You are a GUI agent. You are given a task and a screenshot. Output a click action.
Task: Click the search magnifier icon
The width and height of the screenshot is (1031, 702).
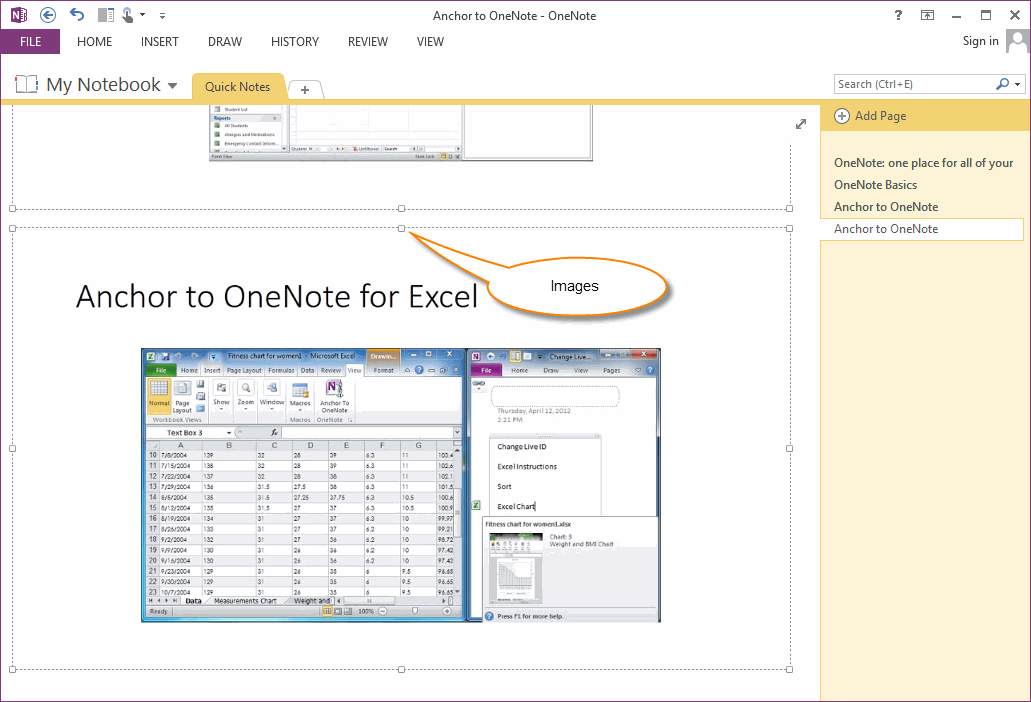pos(1002,84)
